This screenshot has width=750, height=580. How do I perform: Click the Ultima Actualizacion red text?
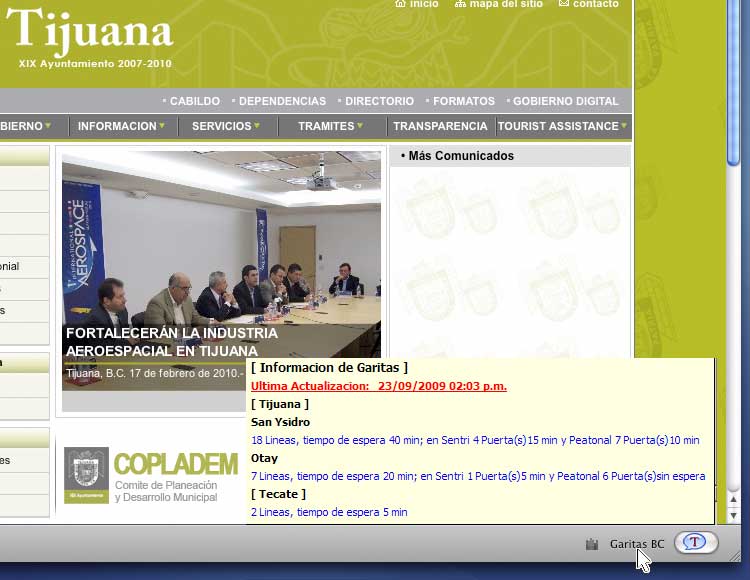(378, 386)
